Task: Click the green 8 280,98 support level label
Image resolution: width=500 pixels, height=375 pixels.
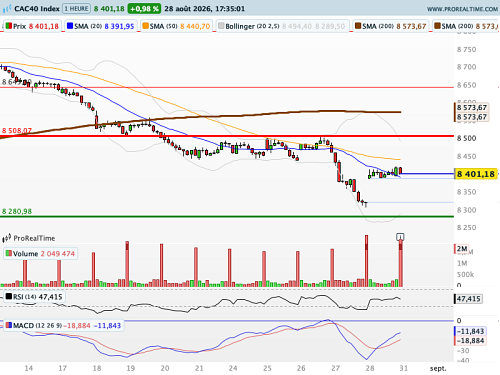Action: (x=17, y=211)
